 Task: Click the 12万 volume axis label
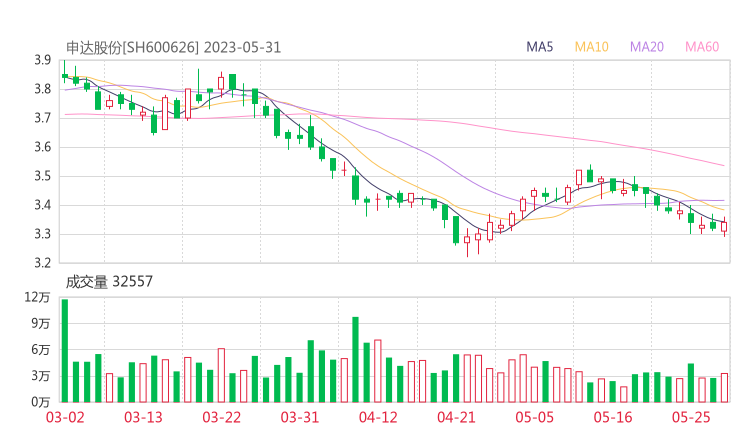point(37,297)
